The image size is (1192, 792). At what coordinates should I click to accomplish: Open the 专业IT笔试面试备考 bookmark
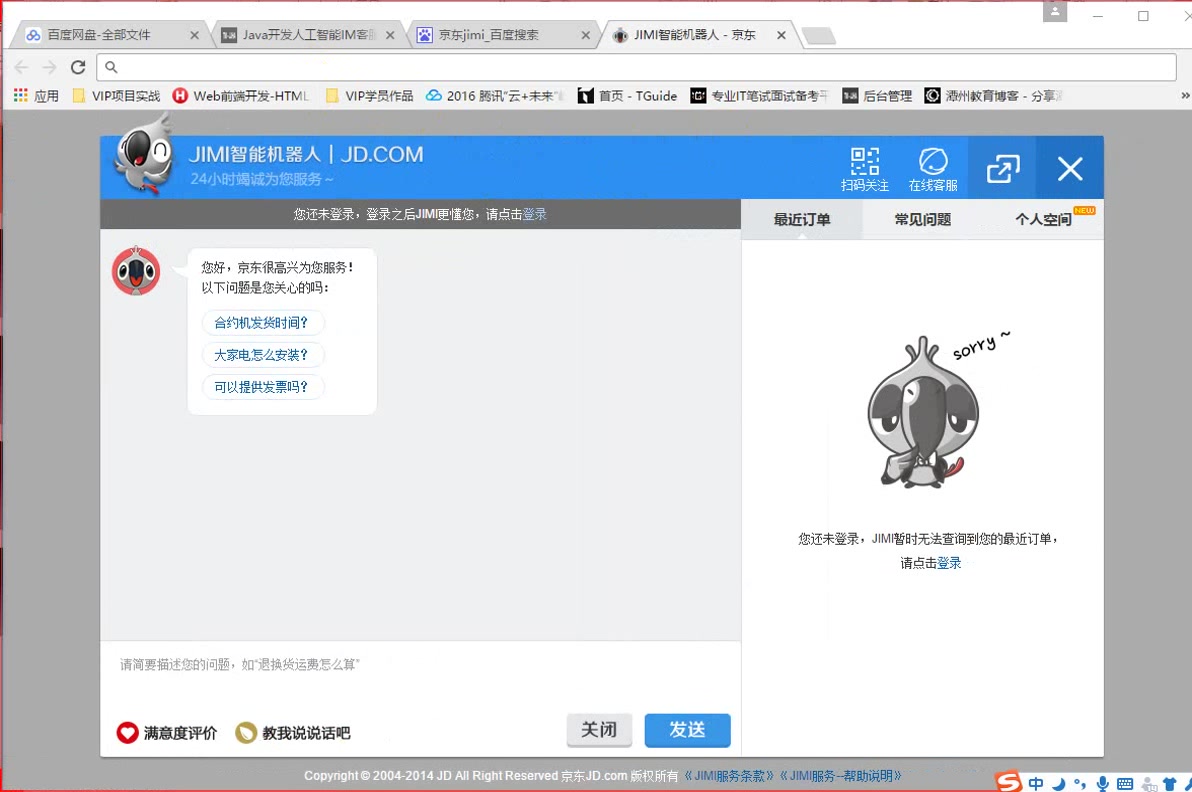click(759, 96)
